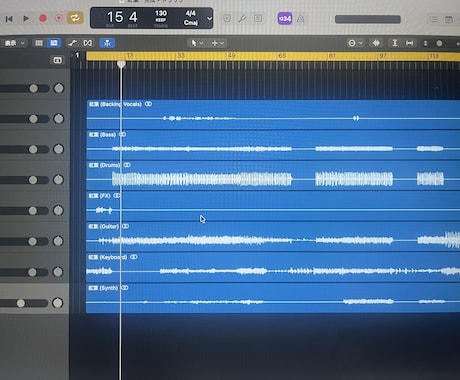Viewport: 460px width, 380px height.
Task: Click the pan knob on Backing Vocals track
Action: 59,118
